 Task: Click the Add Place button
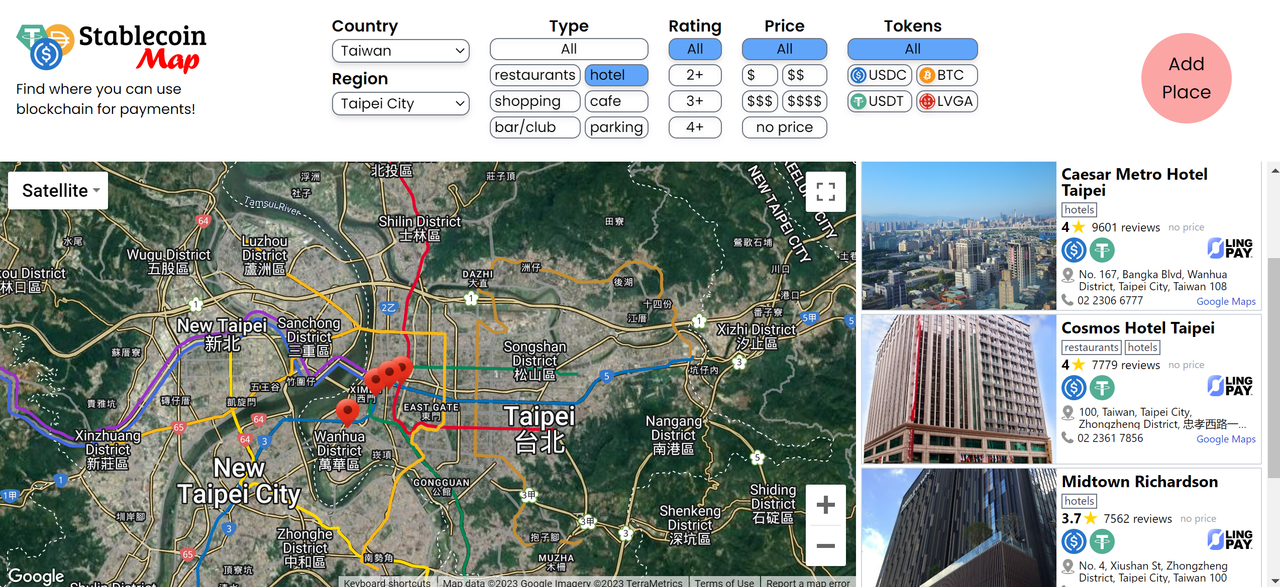click(x=1186, y=78)
